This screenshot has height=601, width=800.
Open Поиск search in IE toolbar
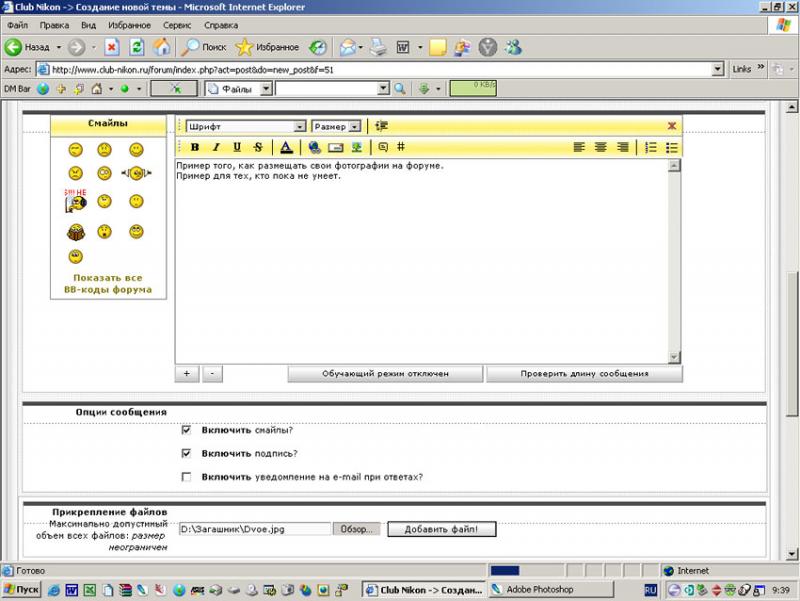click(204, 47)
